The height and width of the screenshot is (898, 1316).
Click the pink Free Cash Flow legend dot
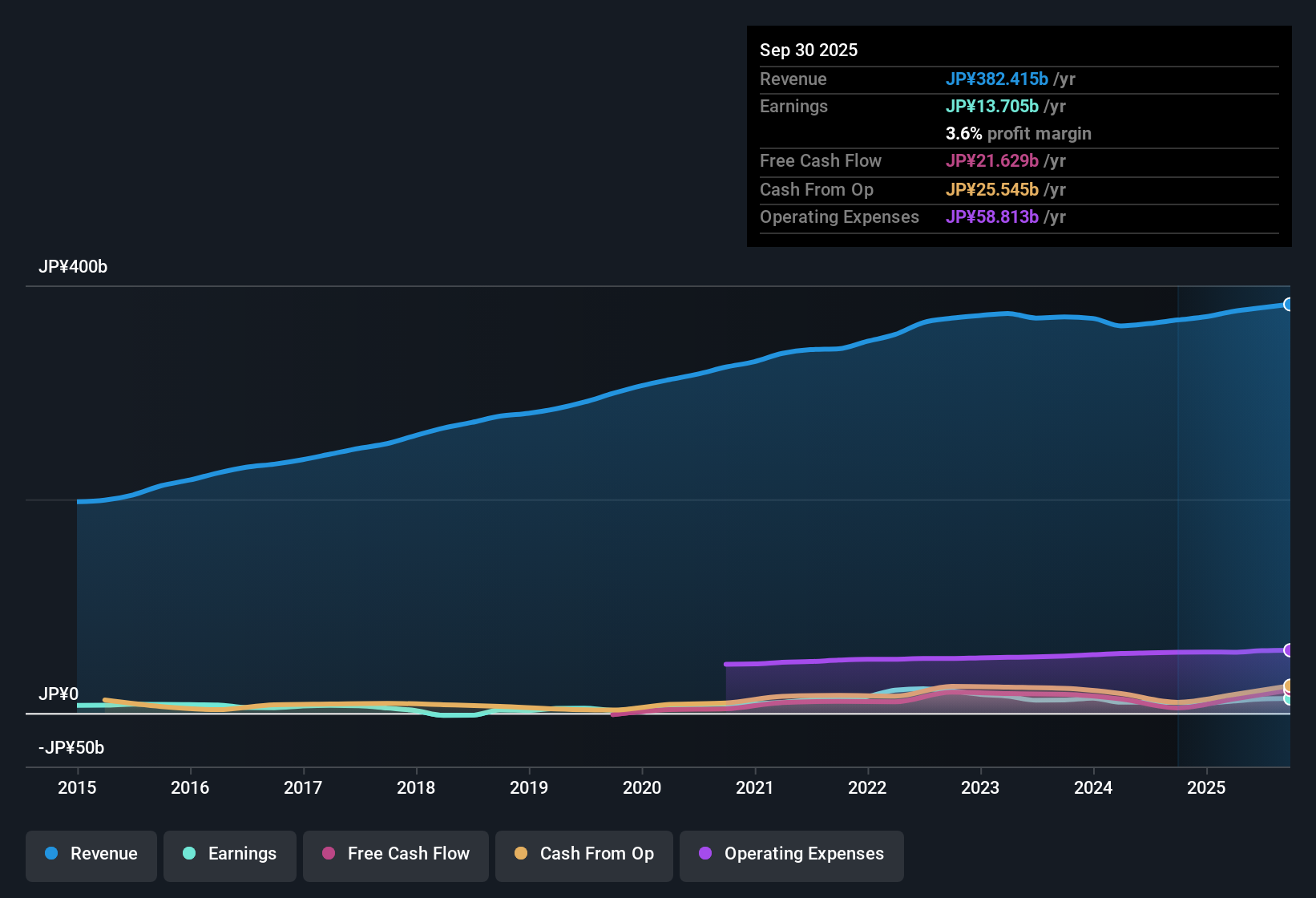(329, 854)
